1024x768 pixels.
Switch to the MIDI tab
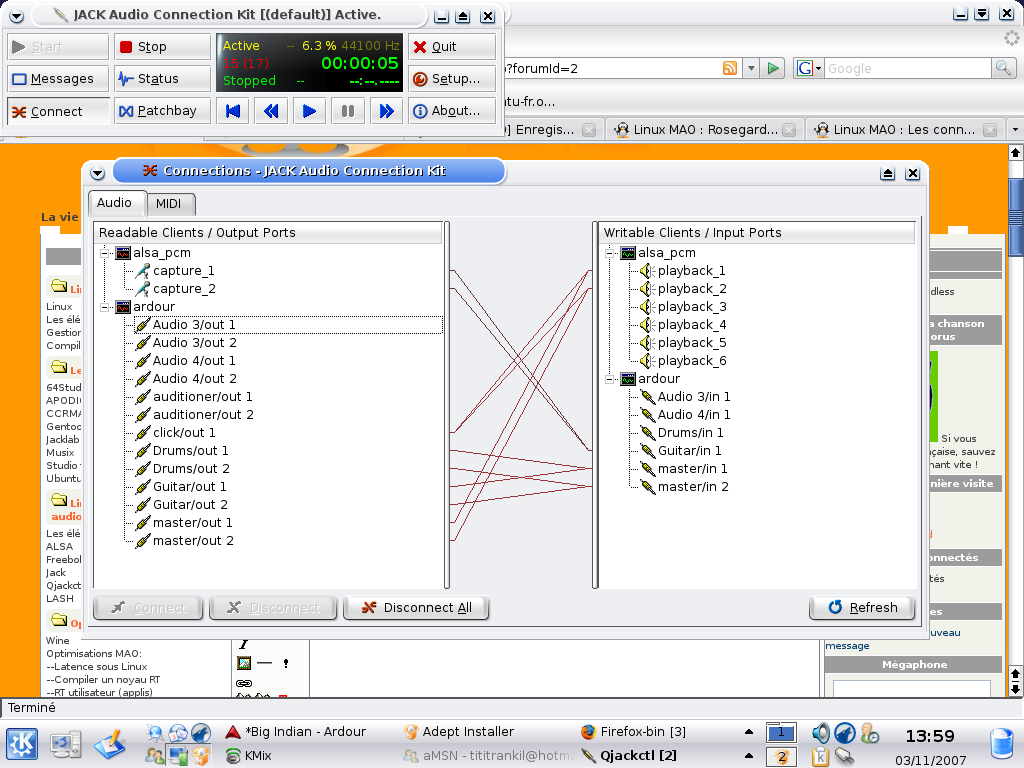pos(168,204)
